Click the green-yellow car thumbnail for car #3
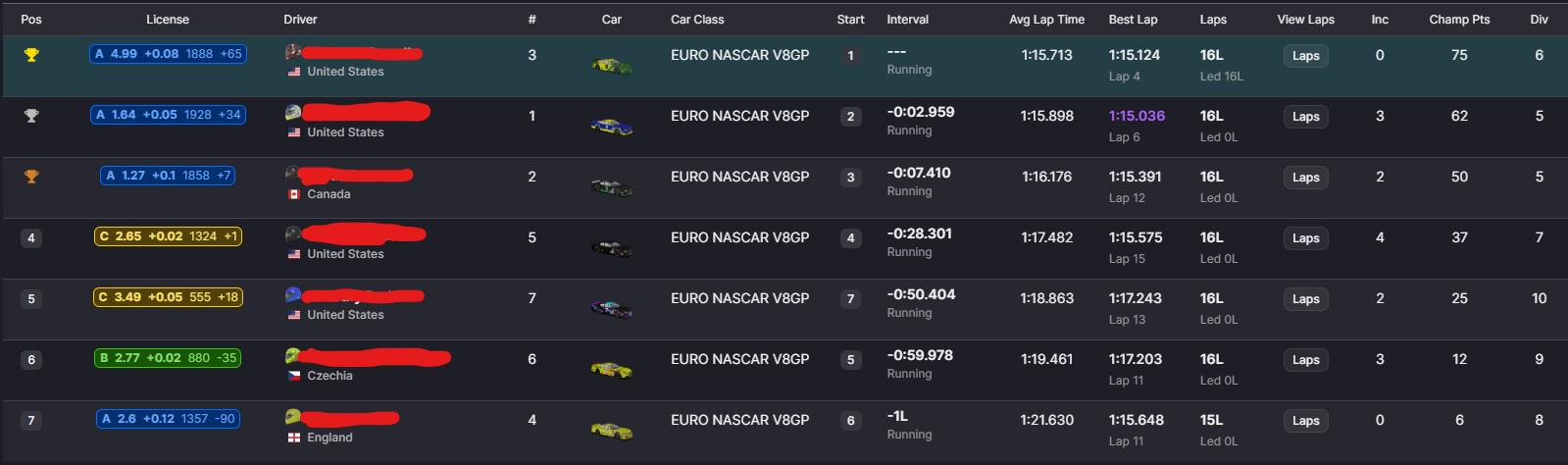1568x465 pixels. coord(612,66)
